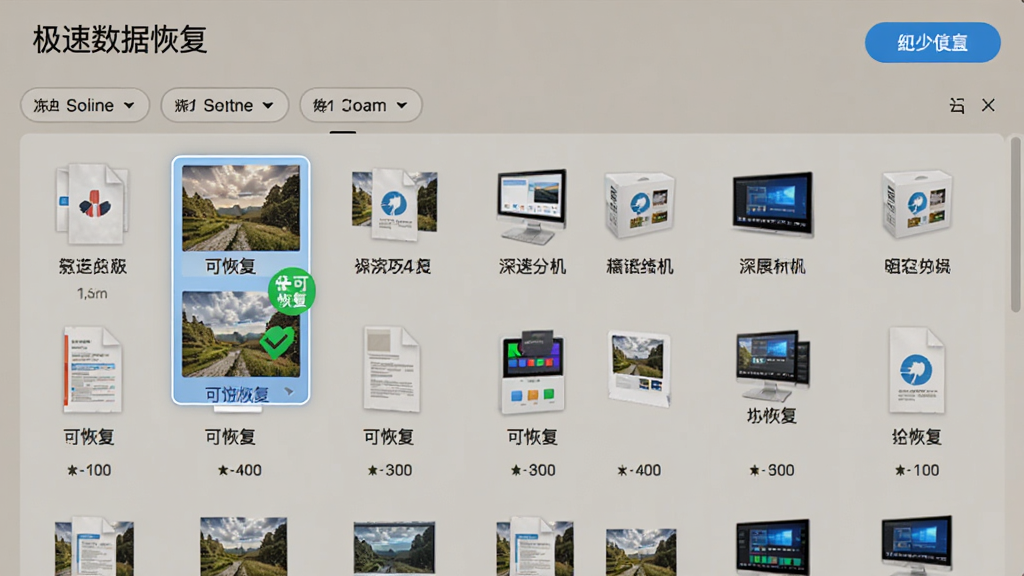Open the Seltne dropdown filter
This screenshot has width=1024, height=576.
point(225,105)
